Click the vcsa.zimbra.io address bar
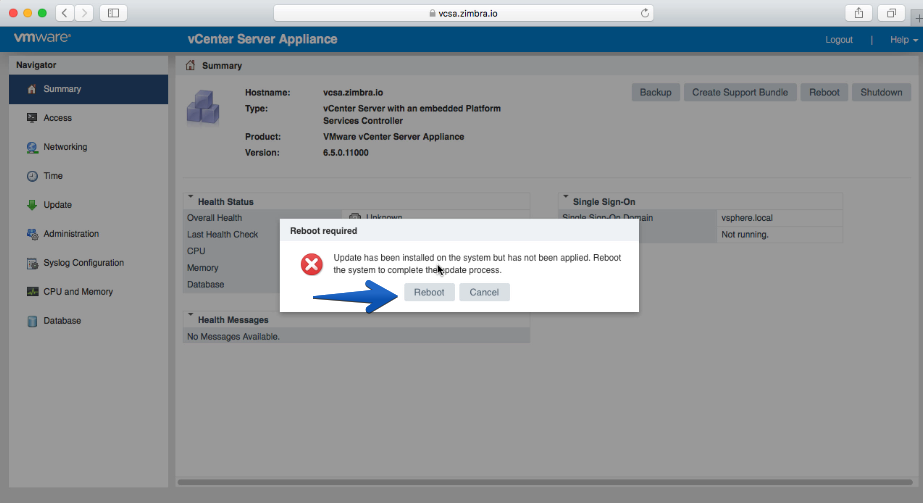 point(463,13)
